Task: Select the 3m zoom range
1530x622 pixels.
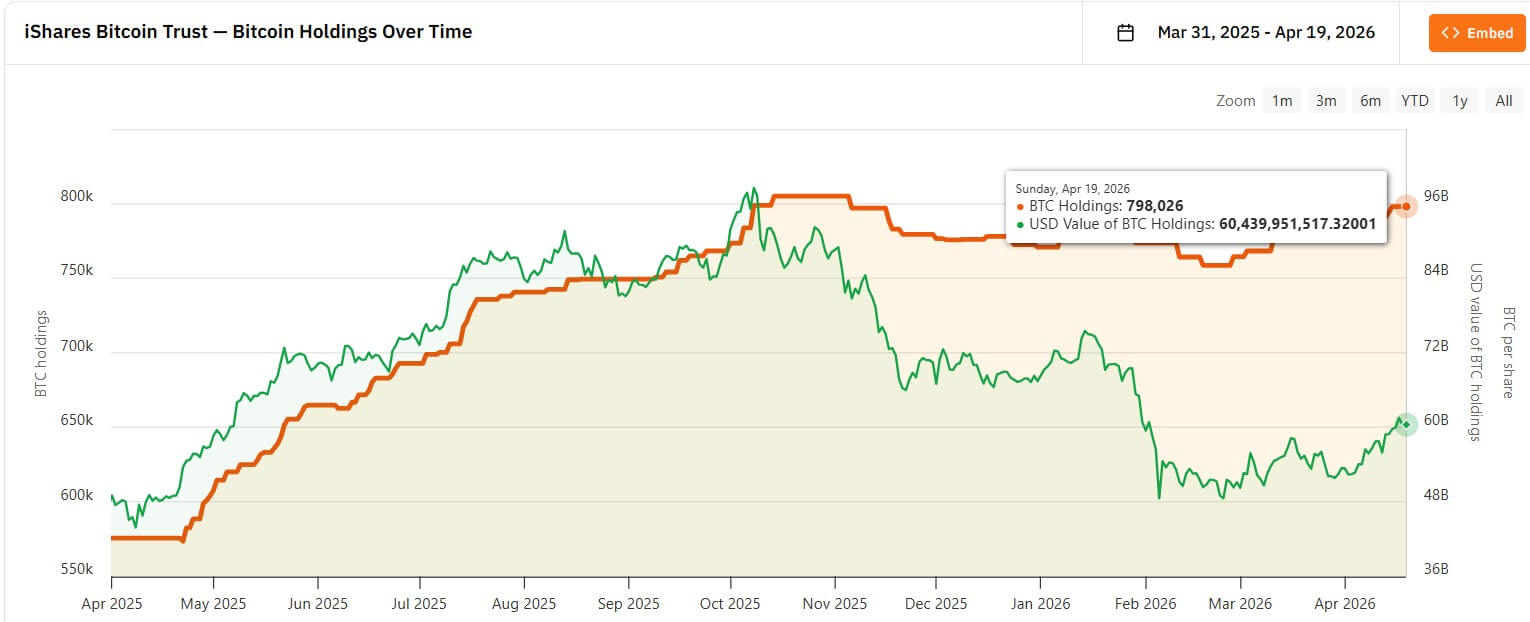Action: (1326, 100)
